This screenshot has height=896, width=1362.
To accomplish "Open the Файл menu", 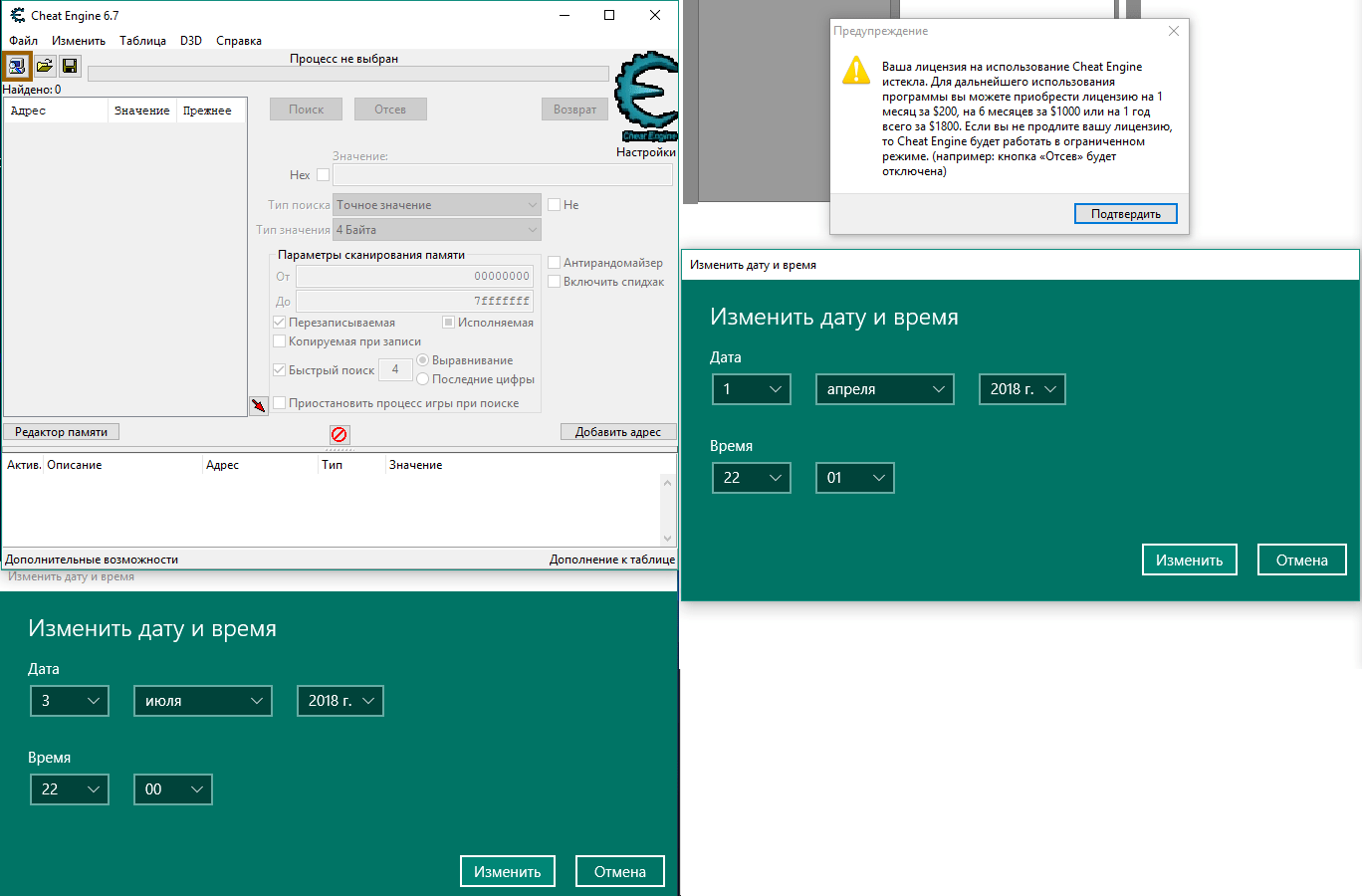I will 24,41.
